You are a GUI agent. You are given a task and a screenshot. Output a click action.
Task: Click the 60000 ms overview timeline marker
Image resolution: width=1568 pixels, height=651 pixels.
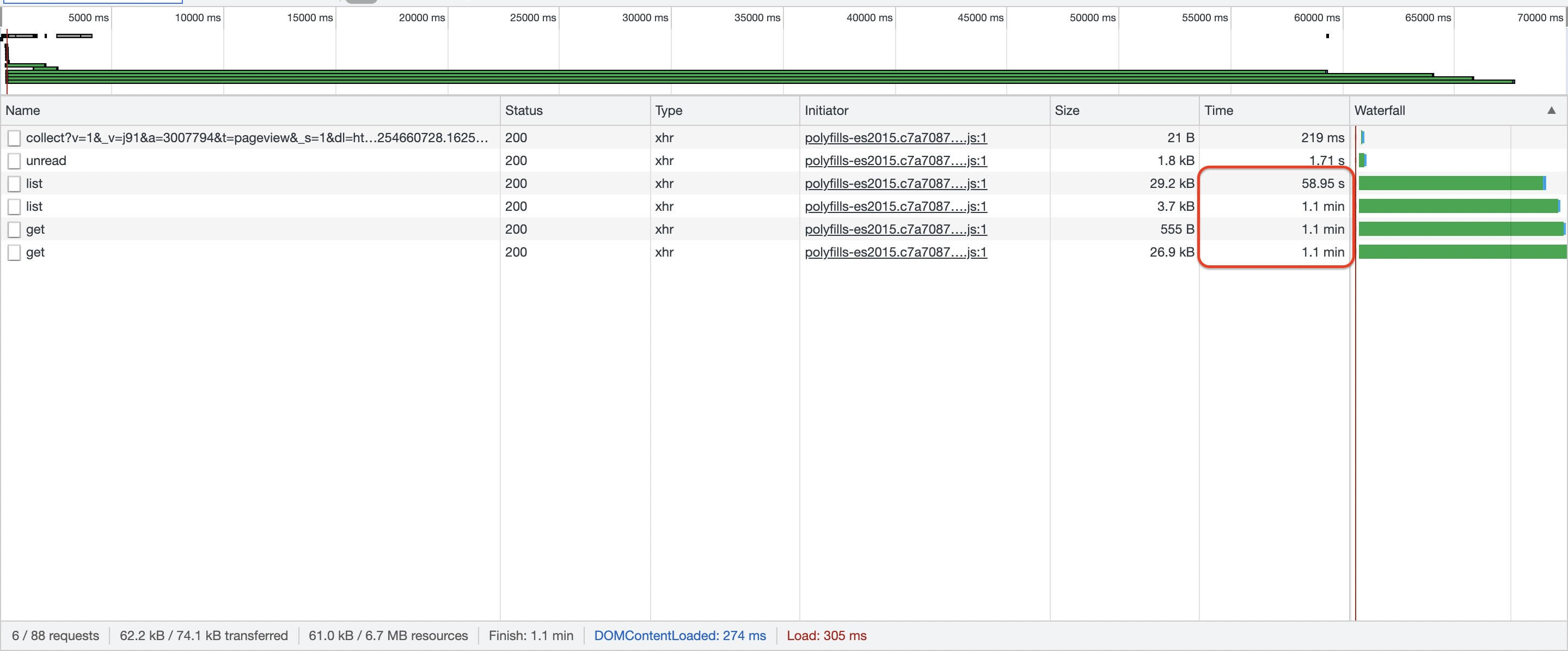pyautogui.click(x=1316, y=17)
